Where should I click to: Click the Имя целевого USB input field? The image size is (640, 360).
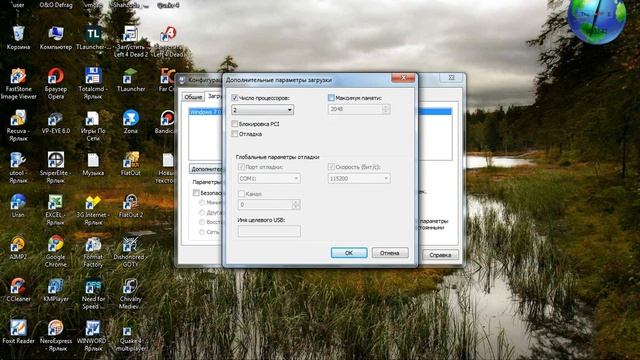(269, 231)
